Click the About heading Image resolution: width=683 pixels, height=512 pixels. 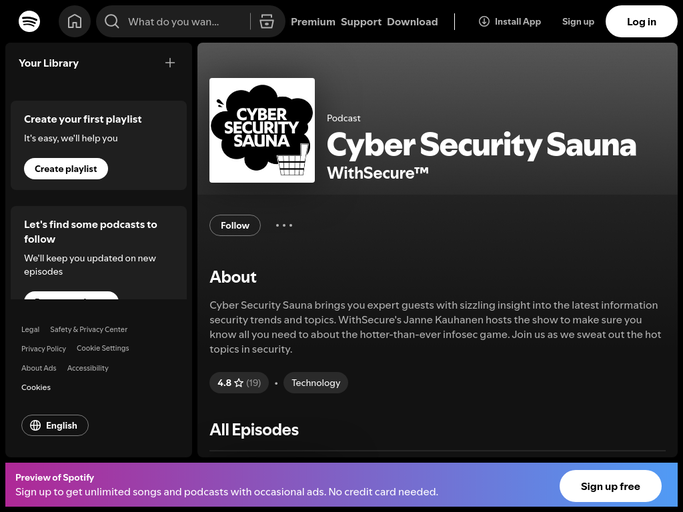(x=233, y=277)
